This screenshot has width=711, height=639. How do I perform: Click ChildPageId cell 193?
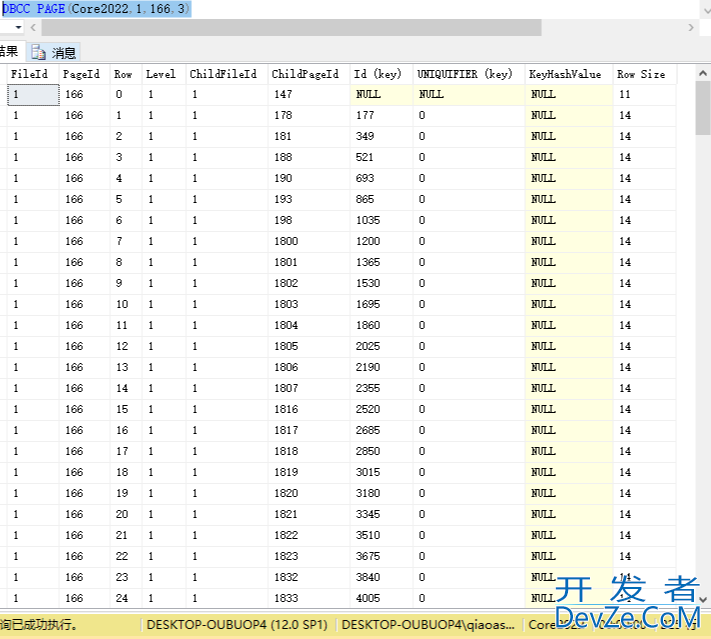pyautogui.click(x=309, y=199)
